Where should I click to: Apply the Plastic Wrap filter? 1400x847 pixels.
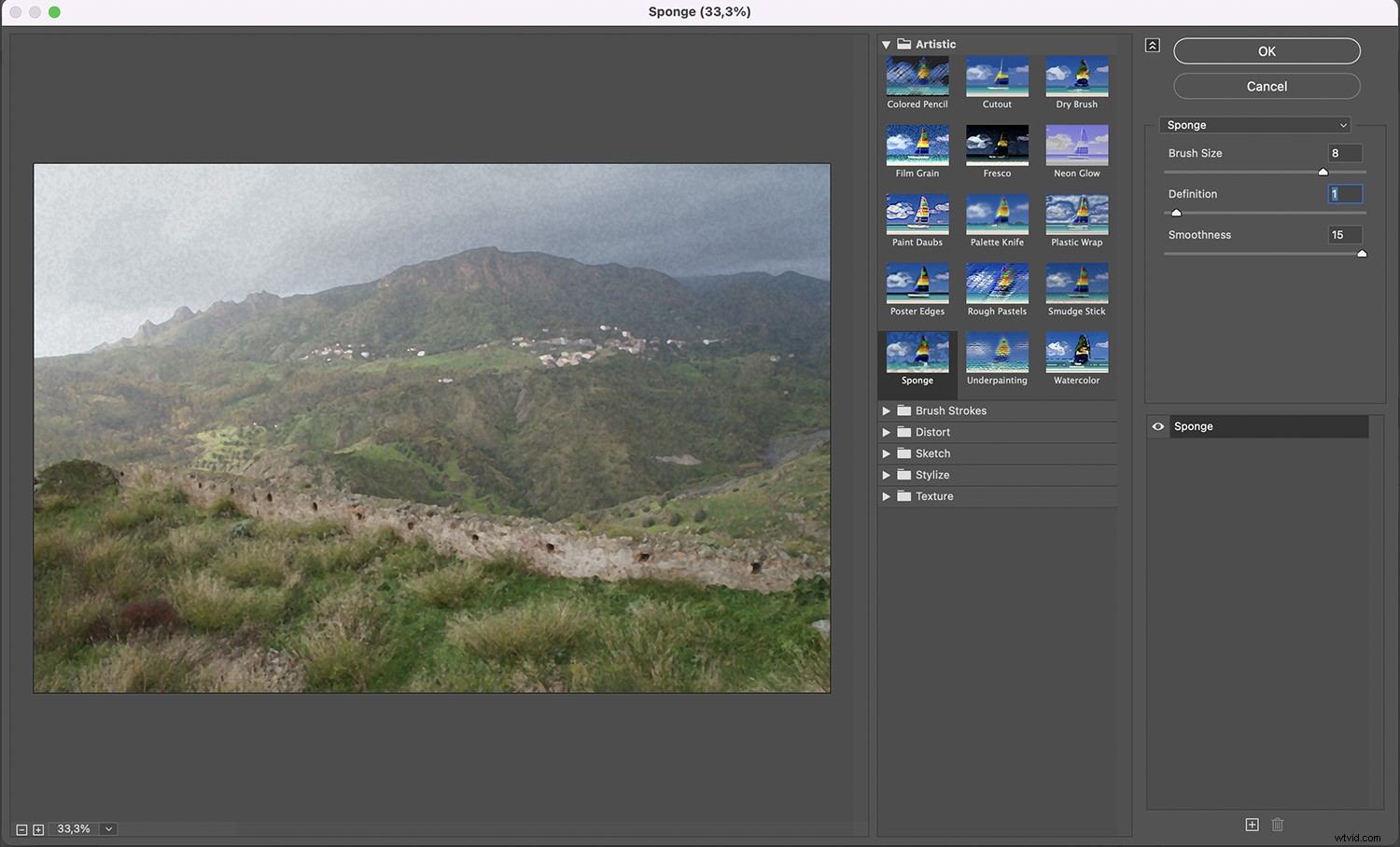click(x=1076, y=215)
